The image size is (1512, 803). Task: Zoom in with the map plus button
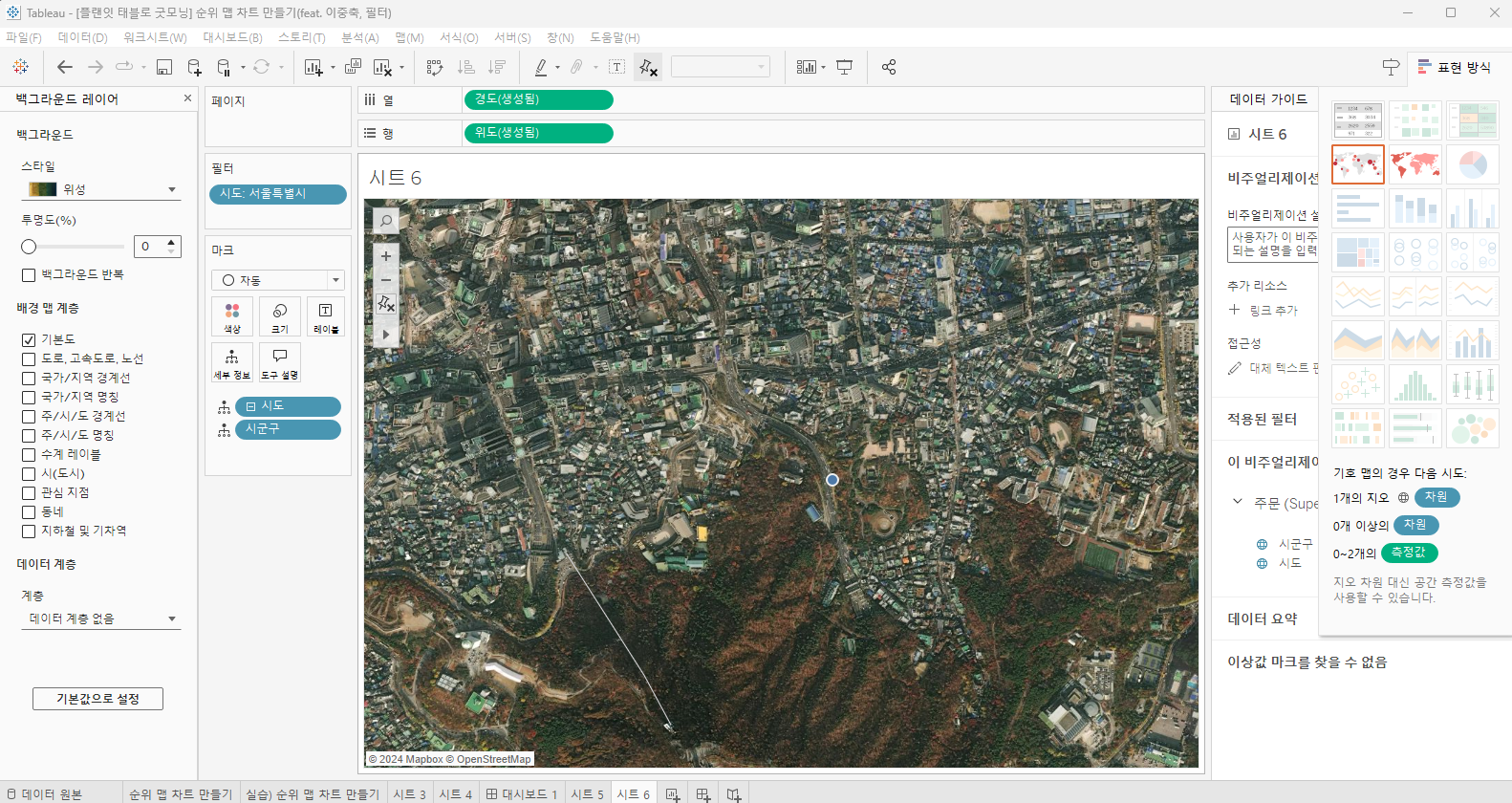386,256
